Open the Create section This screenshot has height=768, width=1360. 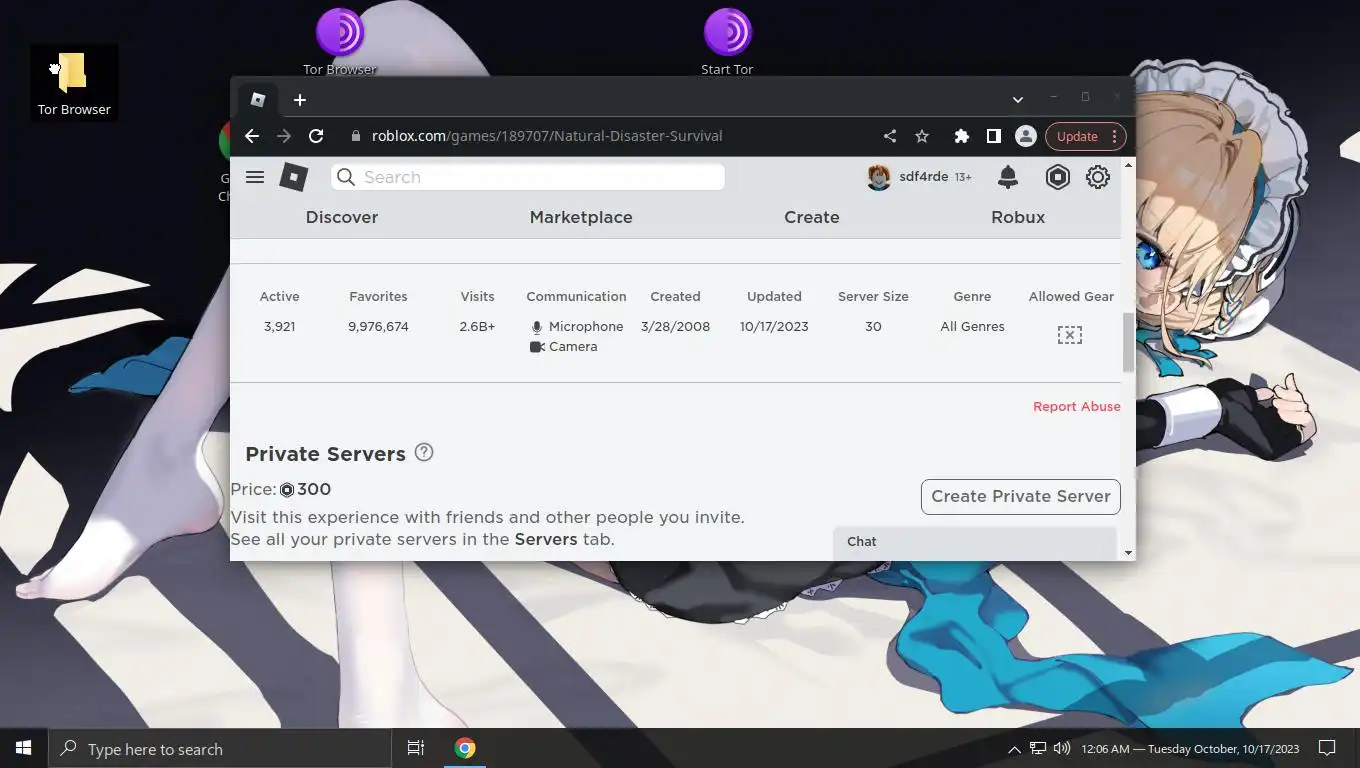(812, 217)
